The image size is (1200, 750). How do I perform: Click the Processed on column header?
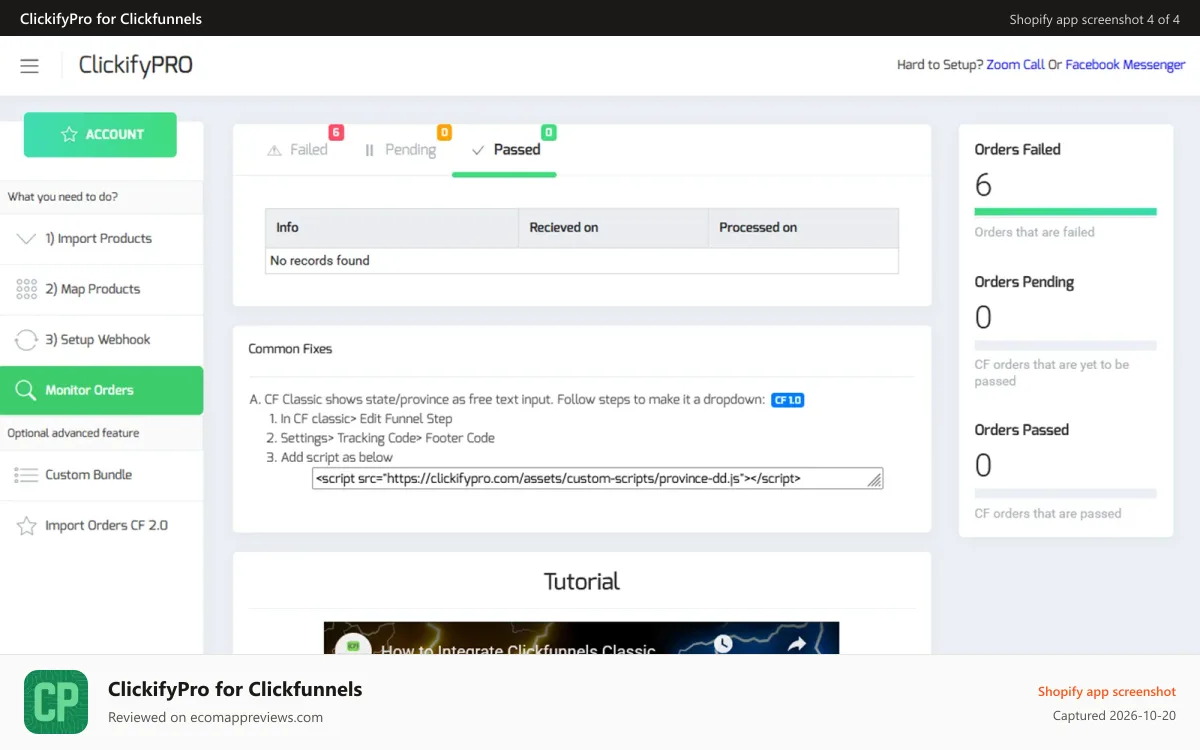pos(803,228)
